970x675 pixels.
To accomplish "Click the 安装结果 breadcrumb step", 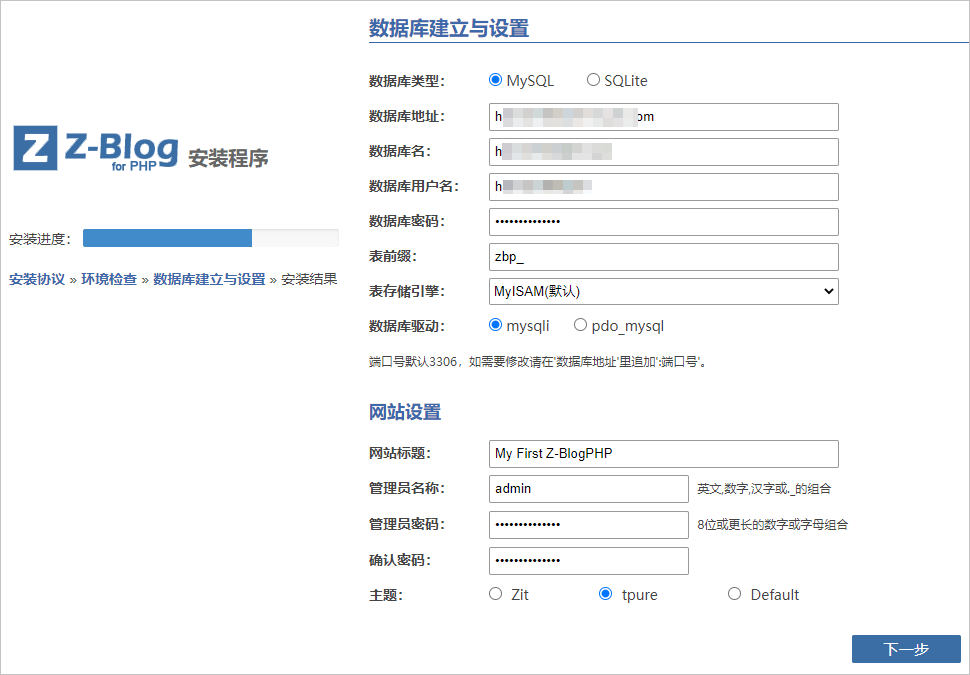I will (x=309, y=279).
